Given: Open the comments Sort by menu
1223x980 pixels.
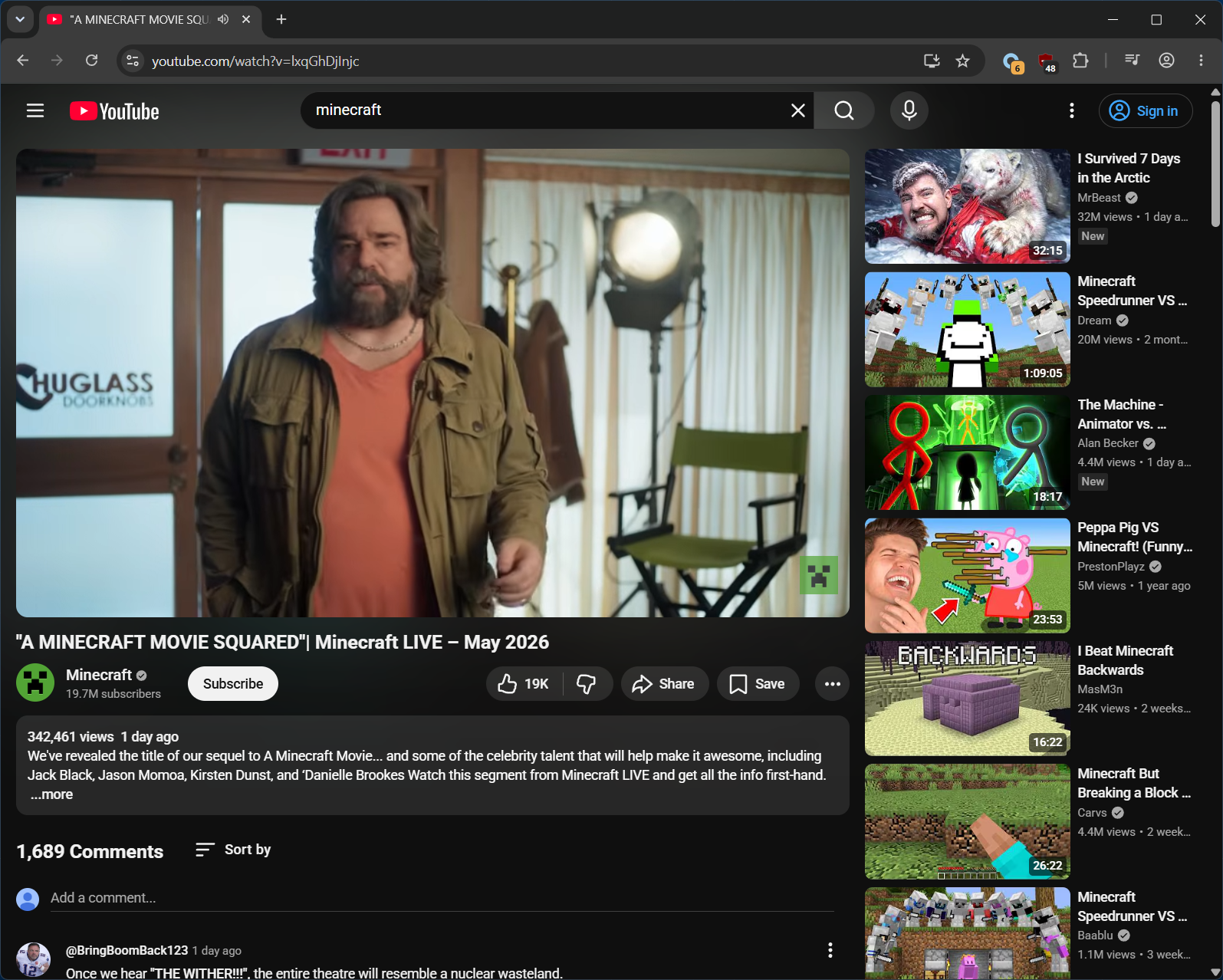Looking at the screenshot, I should (233, 850).
